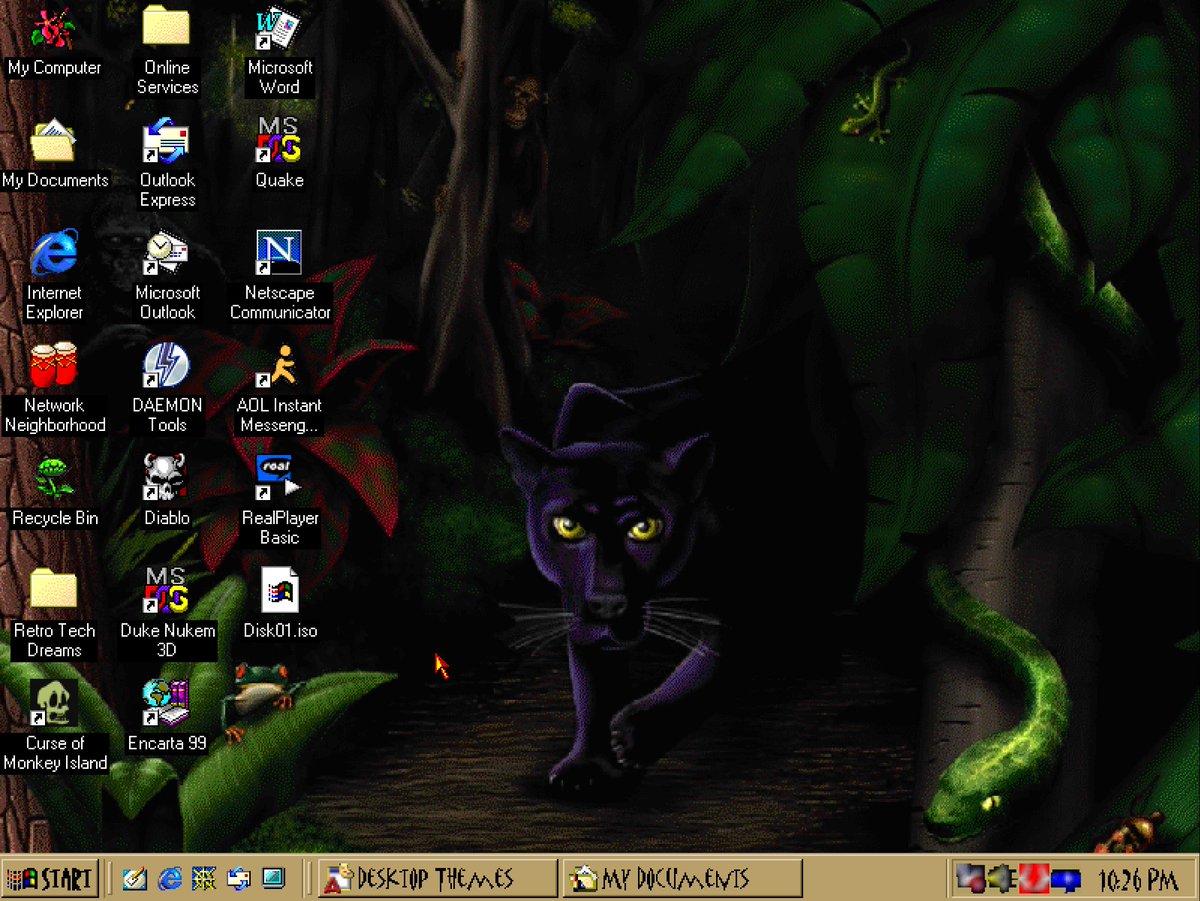Click the View Channels Quick Launch icon
Image resolution: width=1200 pixels, height=901 pixels.
[x=205, y=879]
